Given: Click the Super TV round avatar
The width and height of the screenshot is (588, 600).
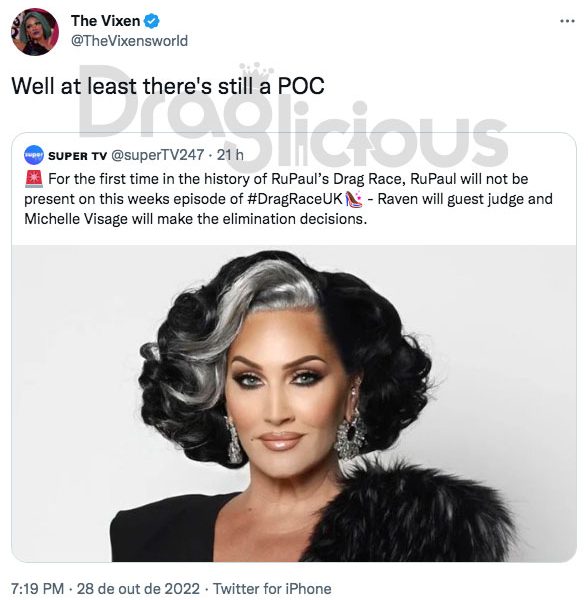Looking at the screenshot, I should (34, 155).
